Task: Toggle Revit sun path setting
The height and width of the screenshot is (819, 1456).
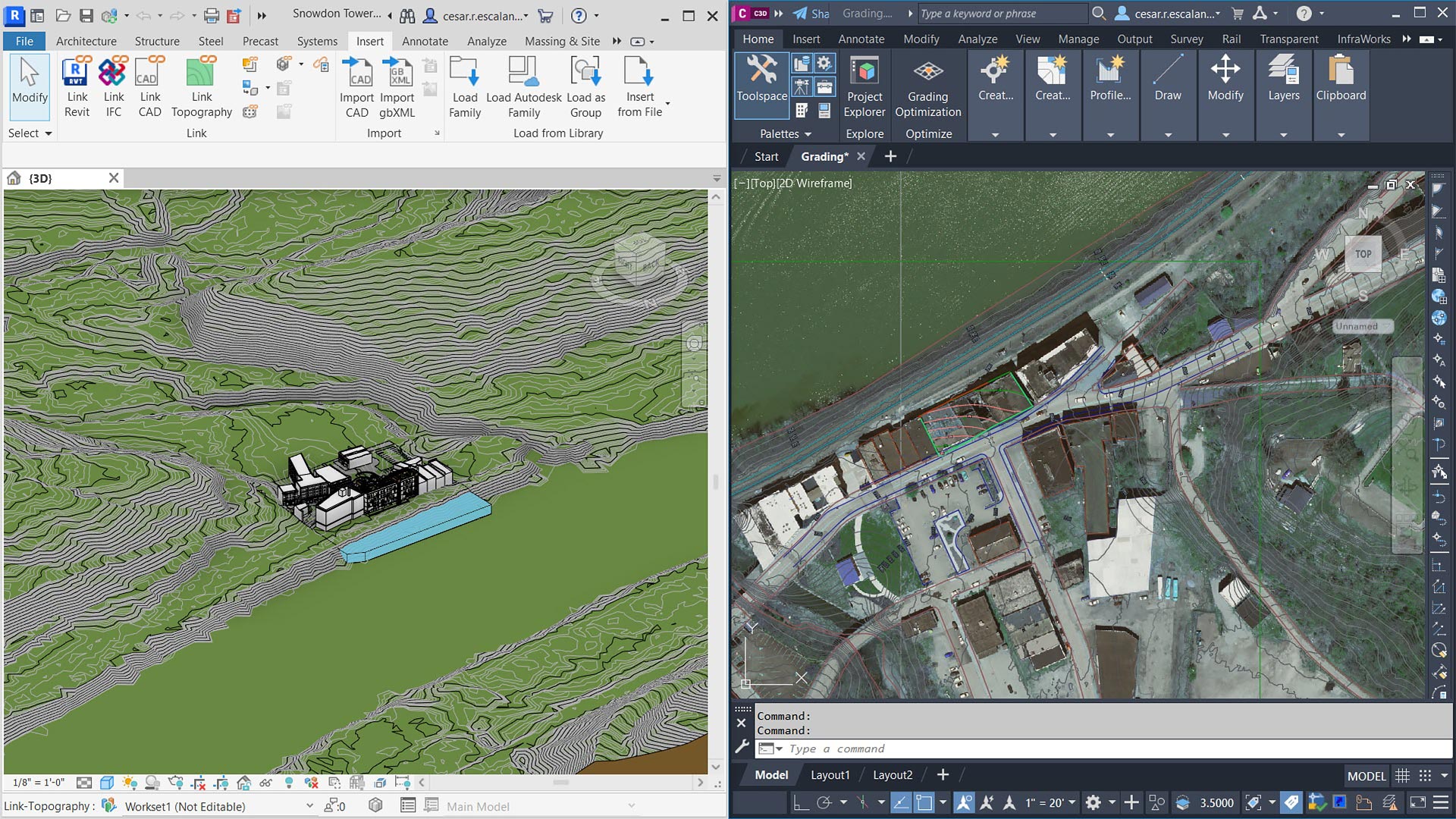Action: click(130, 783)
